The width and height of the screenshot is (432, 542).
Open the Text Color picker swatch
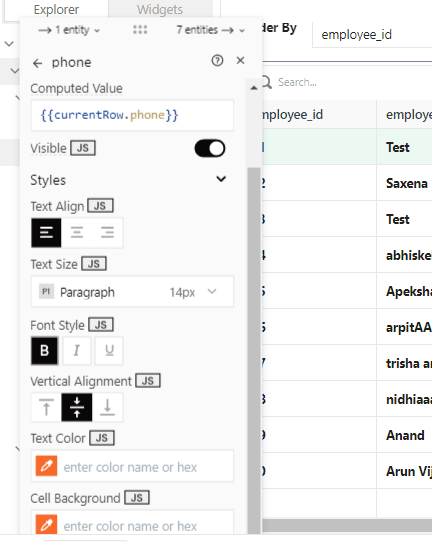tap(46, 466)
